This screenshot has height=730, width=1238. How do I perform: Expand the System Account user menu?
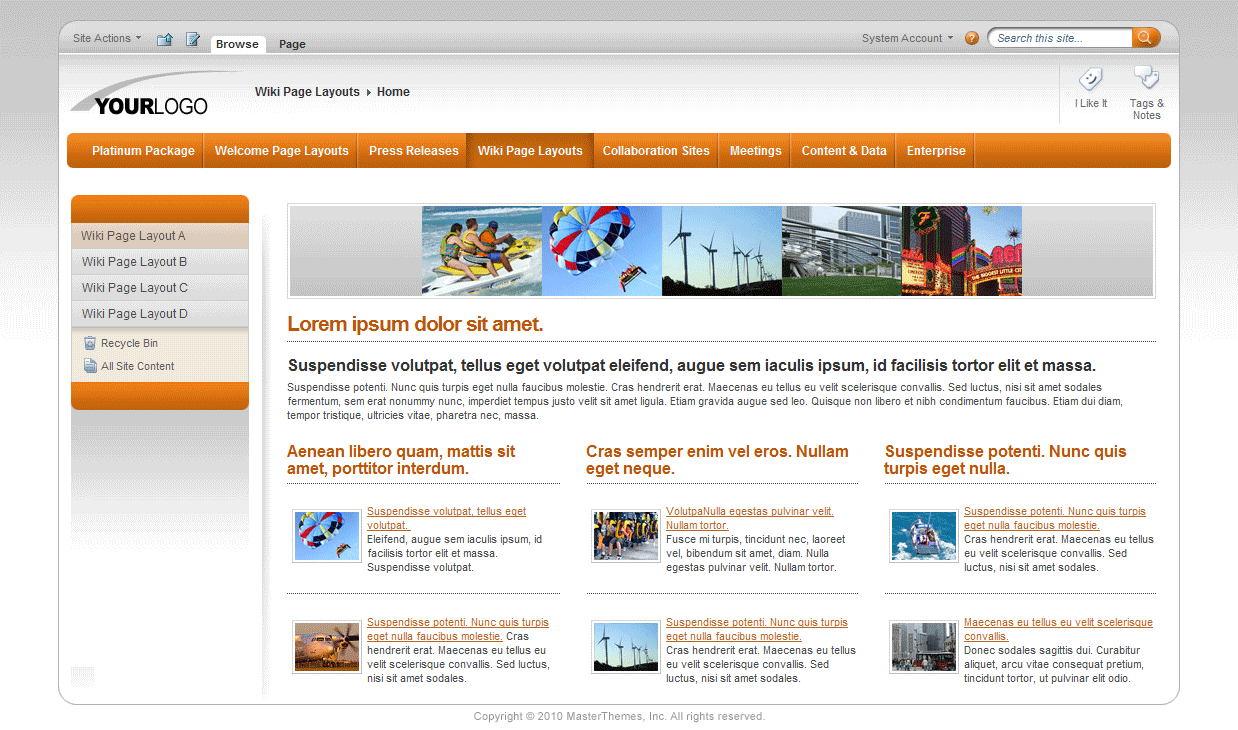coord(905,37)
